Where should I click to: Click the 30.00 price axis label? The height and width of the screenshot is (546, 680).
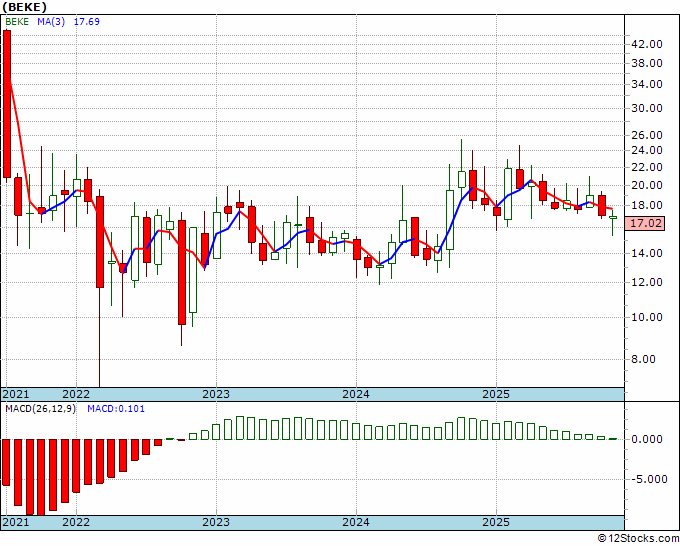(x=647, y=108)
